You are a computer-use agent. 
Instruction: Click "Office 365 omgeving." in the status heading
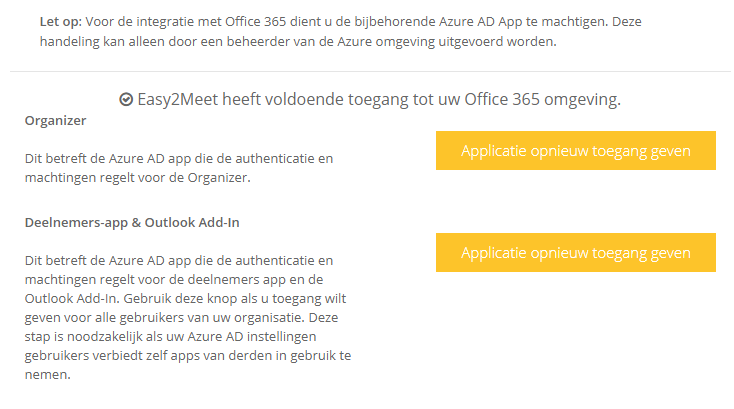(x=543, y=99)
